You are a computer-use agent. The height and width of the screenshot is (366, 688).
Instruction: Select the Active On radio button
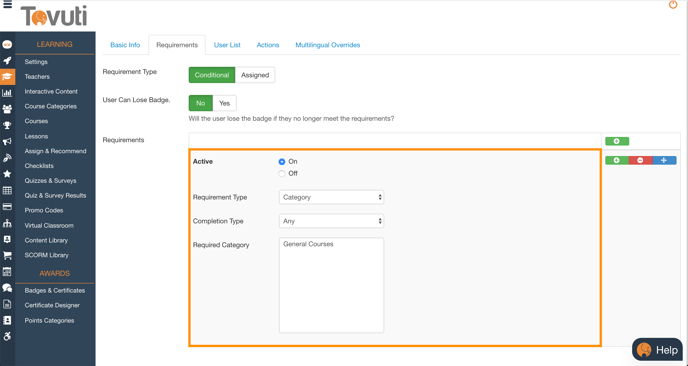click(x=282, y=161)
